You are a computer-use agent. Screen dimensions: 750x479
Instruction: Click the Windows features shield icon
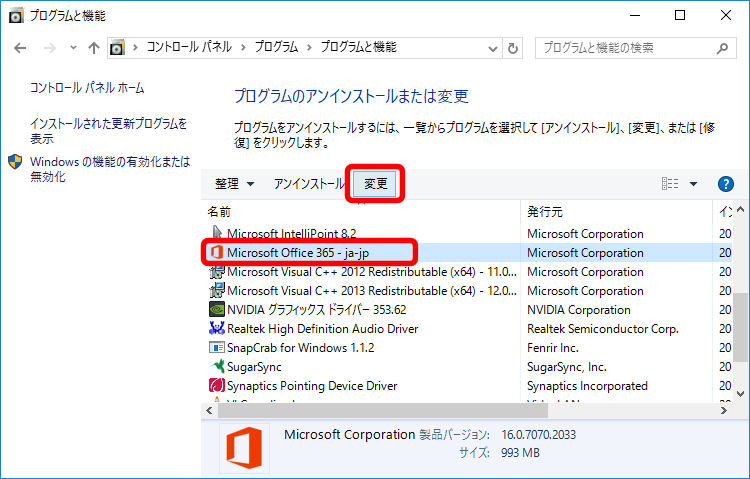pyautogui.click(x=15, y=162)
